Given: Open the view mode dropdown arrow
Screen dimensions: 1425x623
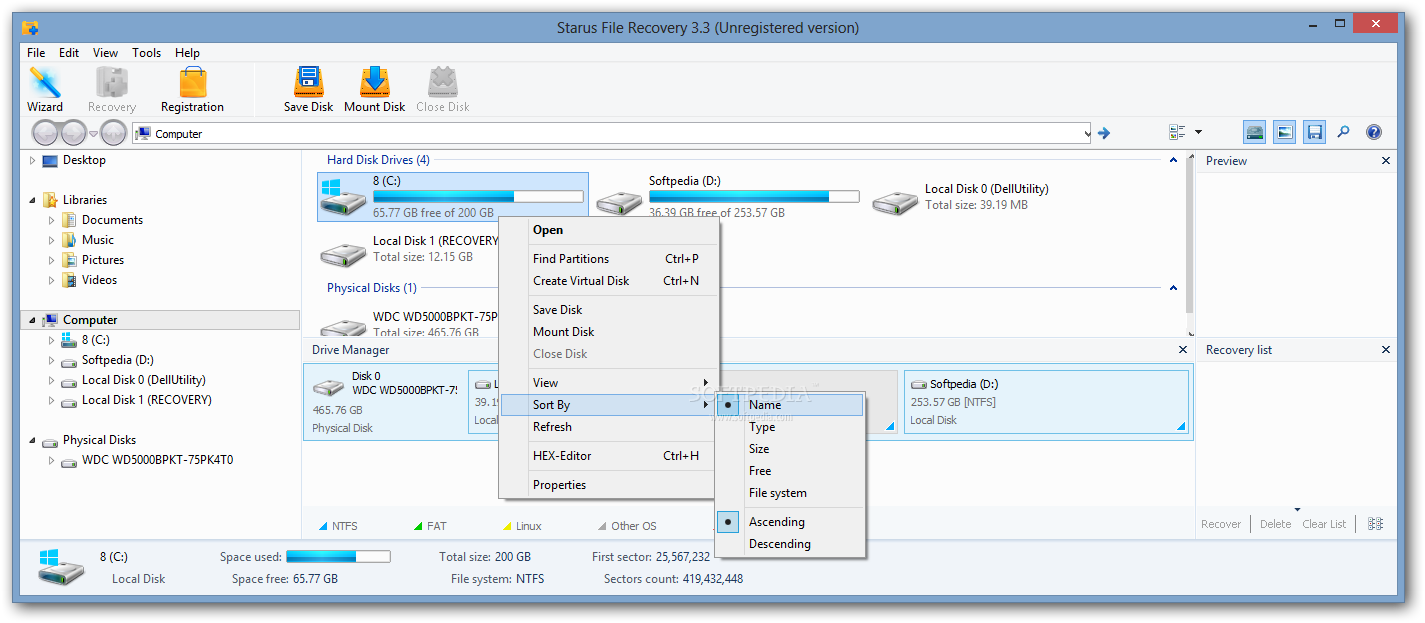Looking at the screenshot, I should [x=1198, y=132].
